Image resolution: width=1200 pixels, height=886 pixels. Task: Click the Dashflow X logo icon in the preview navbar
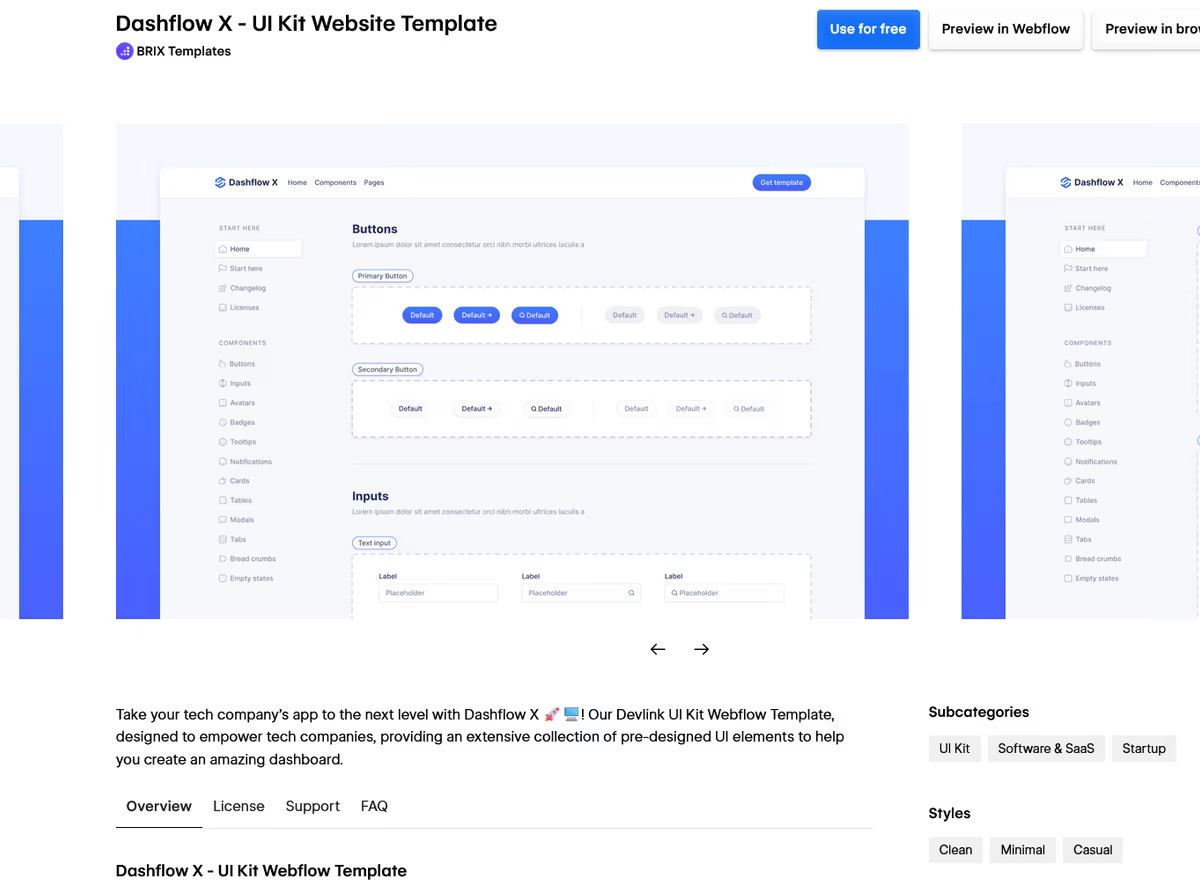[220, 182]
